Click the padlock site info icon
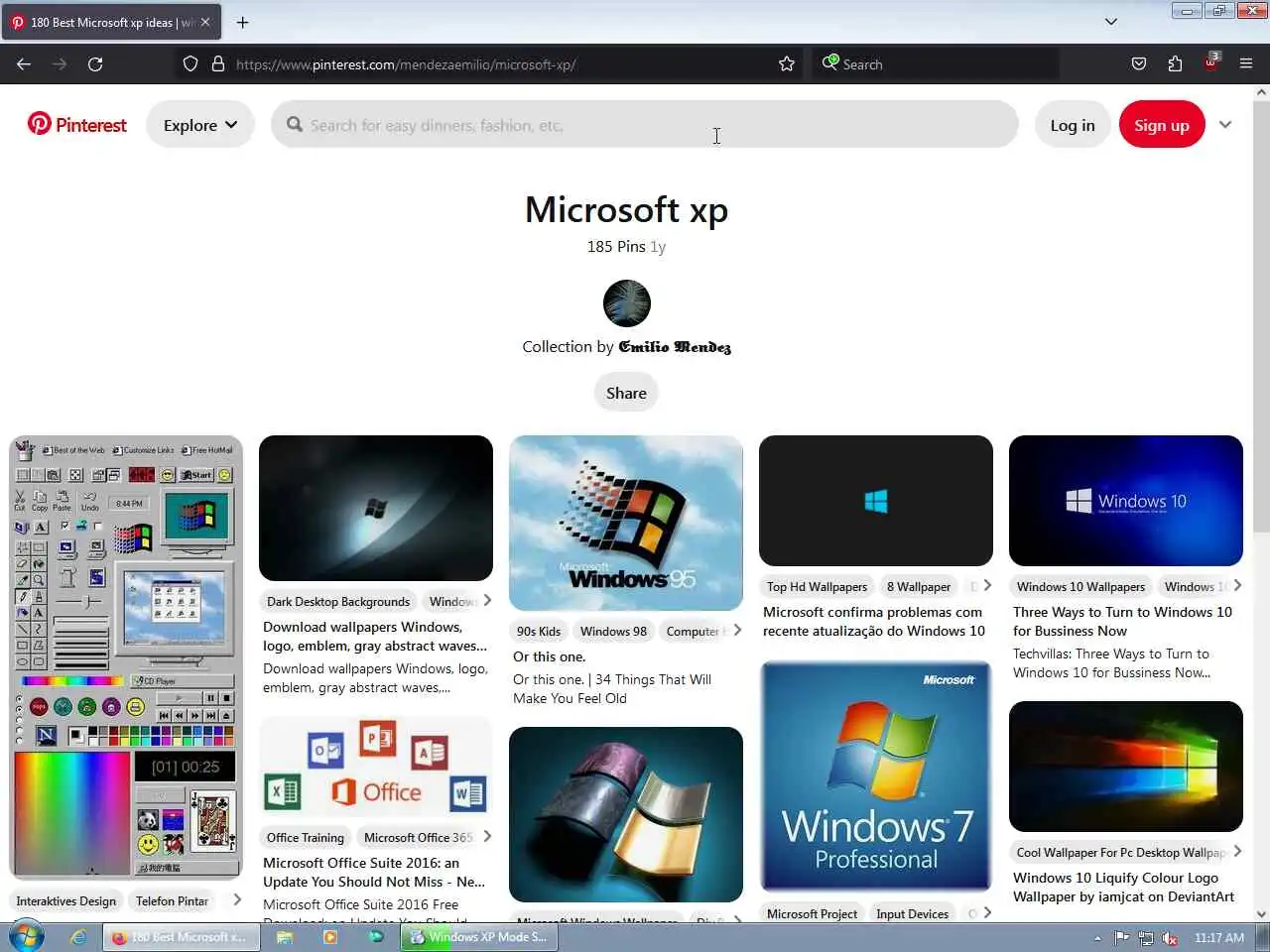The width and height of the screenshot is (1270, 952). pos(218,64)
